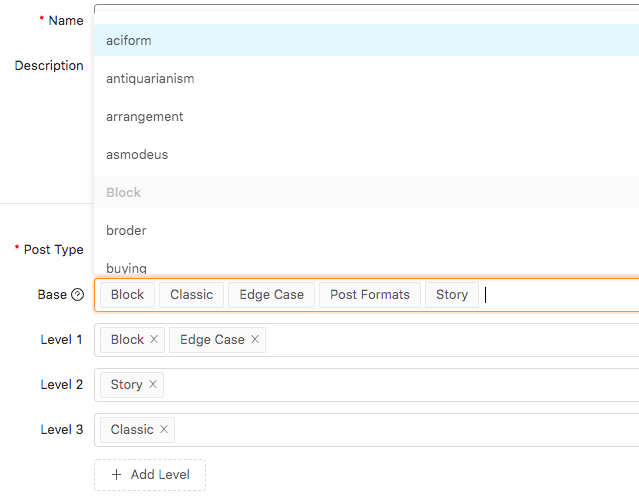Click the Classic tag in Base field
Viewport: 639px width, 501px height.
192,295
